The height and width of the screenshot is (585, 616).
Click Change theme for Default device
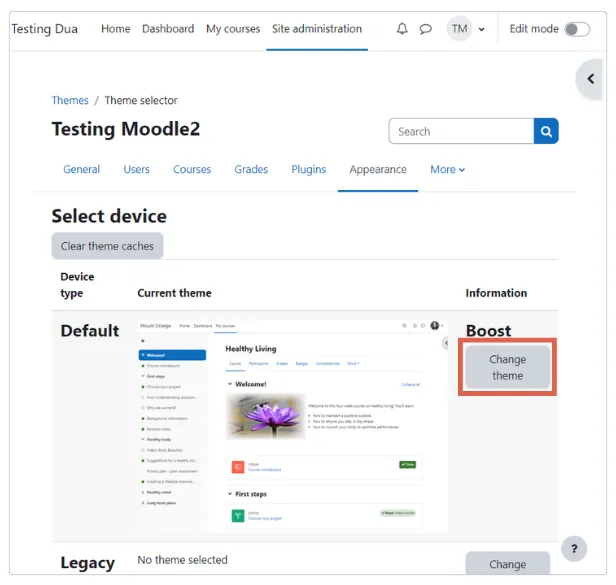coord(507,367)
